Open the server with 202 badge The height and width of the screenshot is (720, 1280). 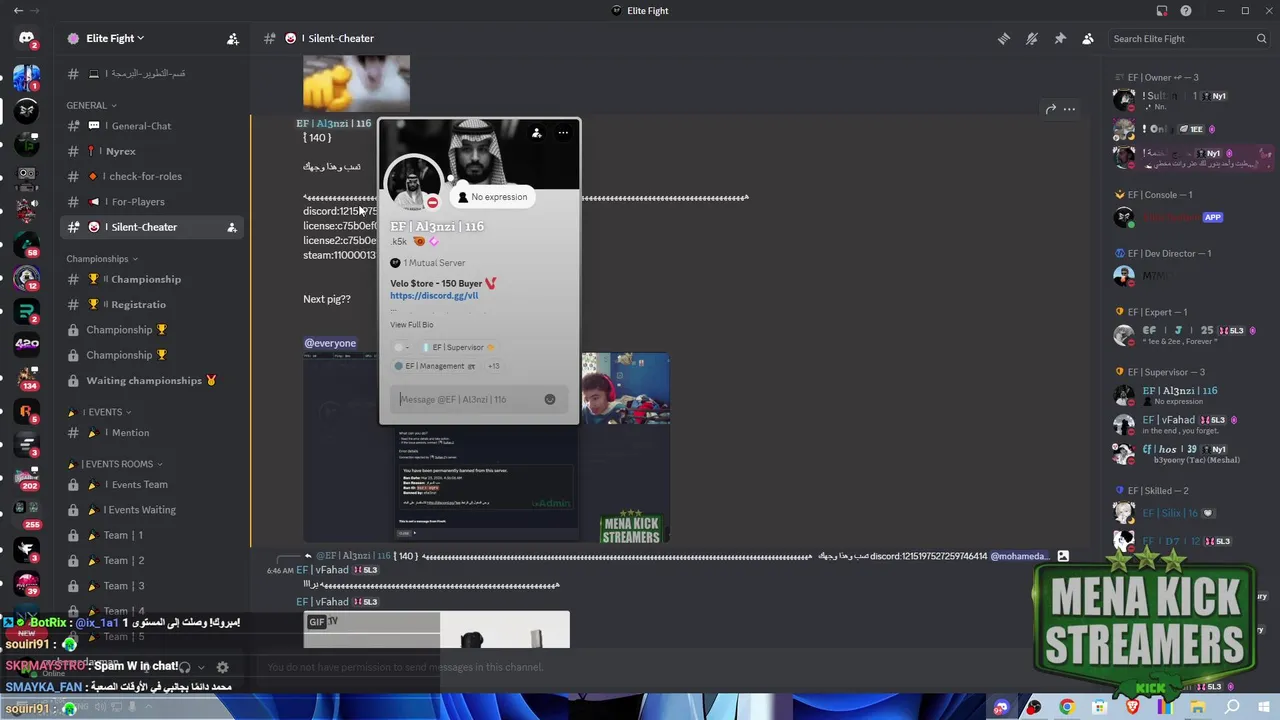(x=27, y=477)
